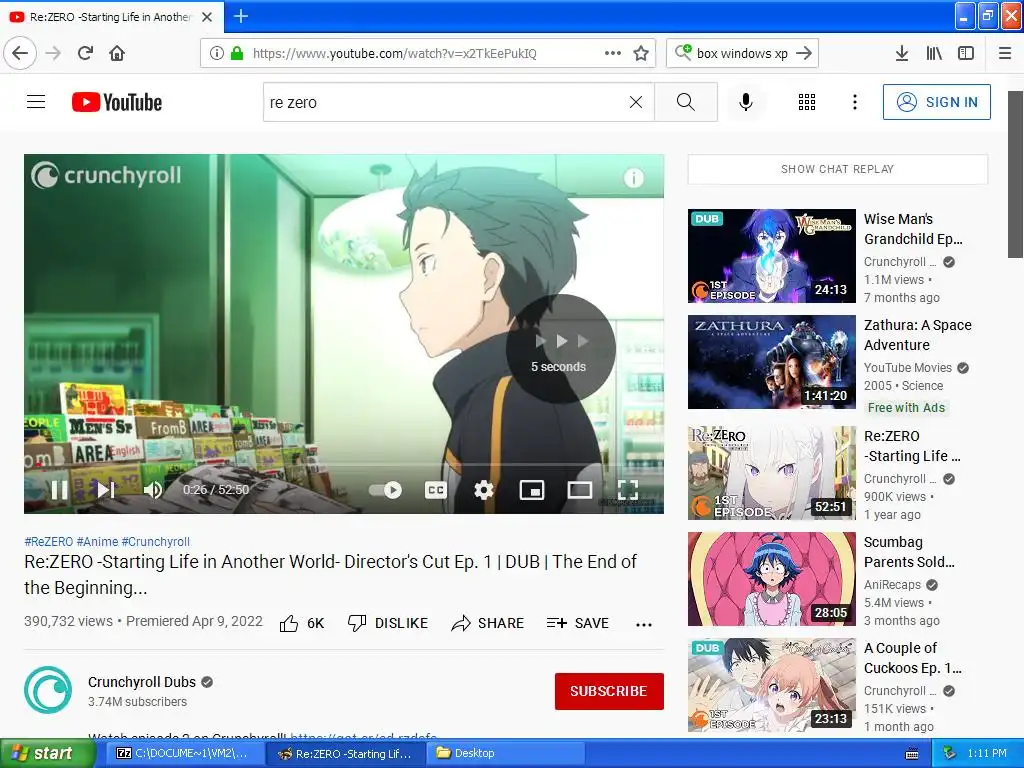Open YouTube apps grid icon

807,102
